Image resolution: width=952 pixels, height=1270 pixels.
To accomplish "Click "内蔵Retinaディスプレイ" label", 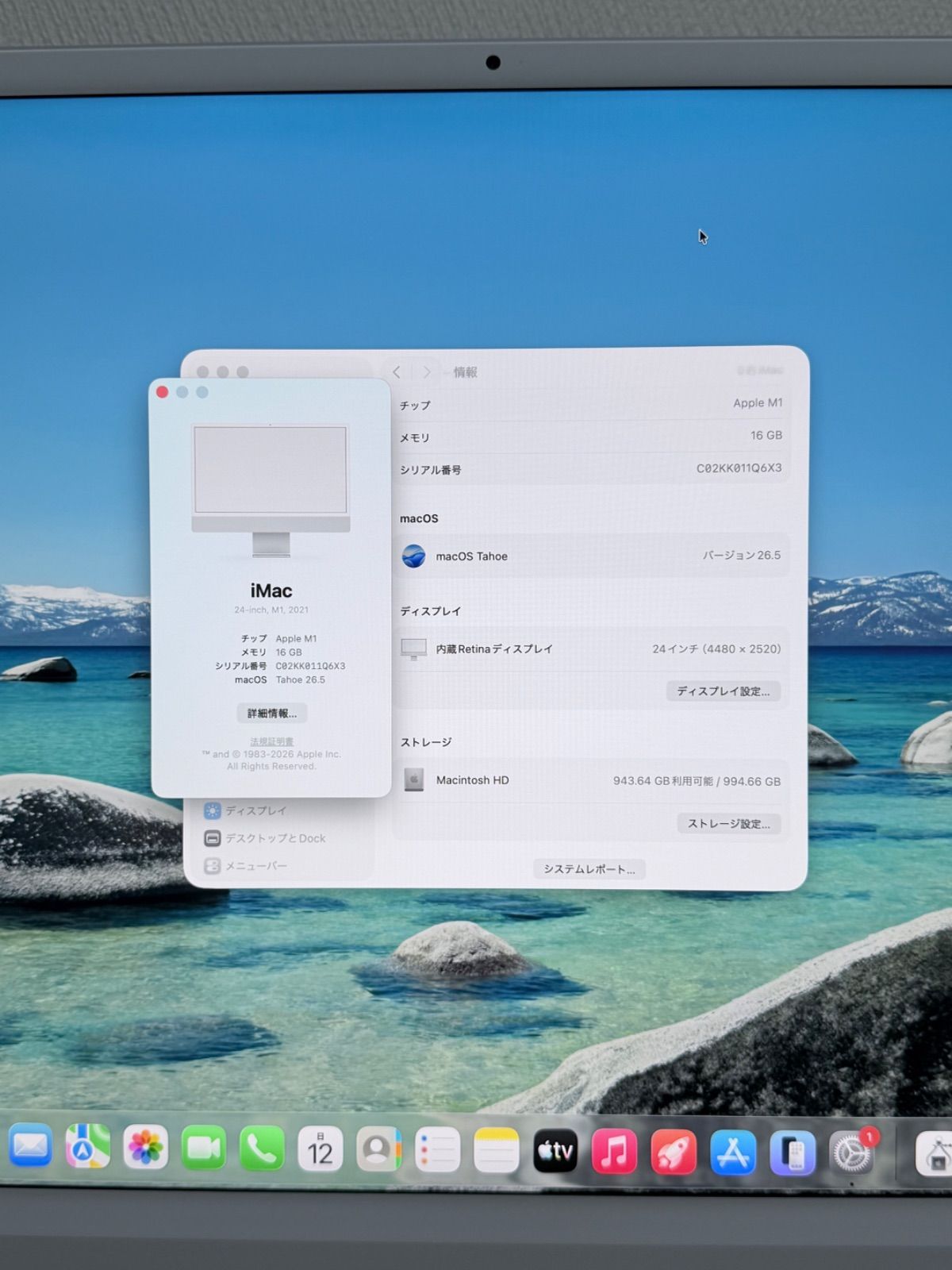I will point(494,649).
